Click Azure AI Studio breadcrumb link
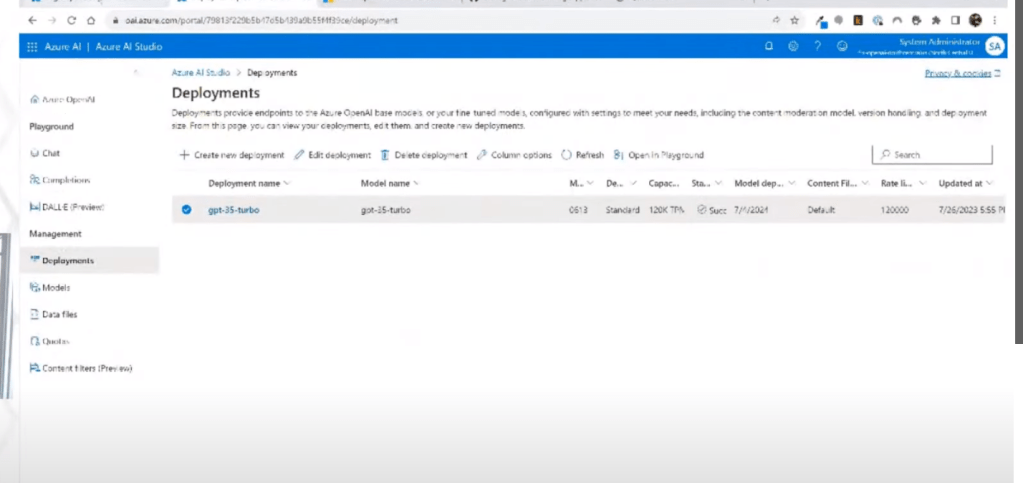This screenshot has width=1023, height=483. point(200,72)
